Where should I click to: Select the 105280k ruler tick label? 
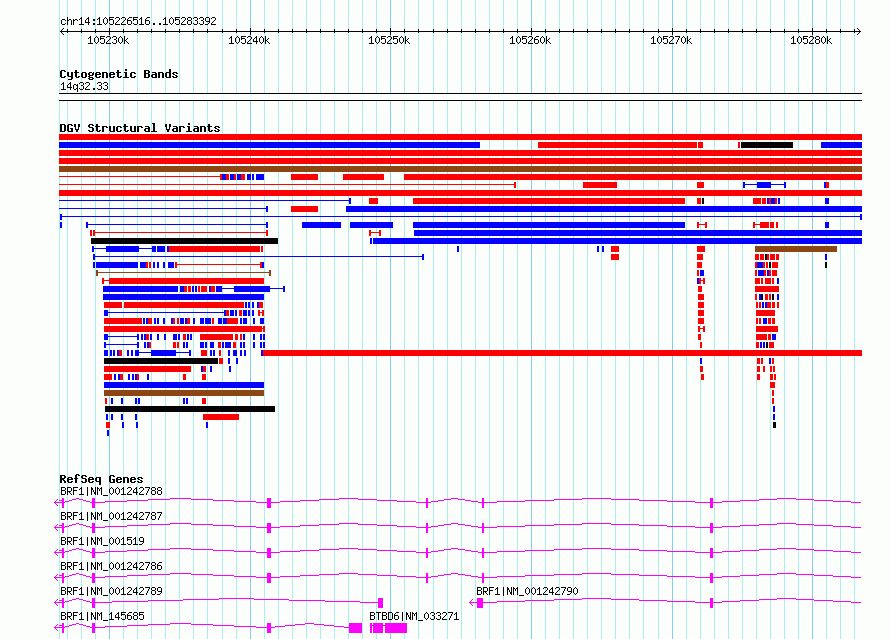point(811,40)
